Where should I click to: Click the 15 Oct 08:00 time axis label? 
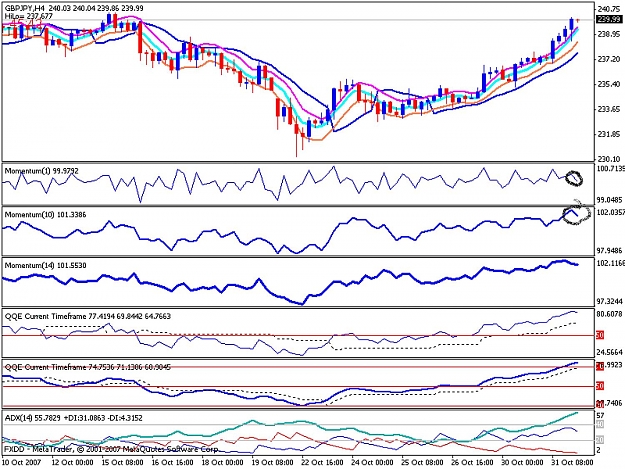tap(123, 462)
